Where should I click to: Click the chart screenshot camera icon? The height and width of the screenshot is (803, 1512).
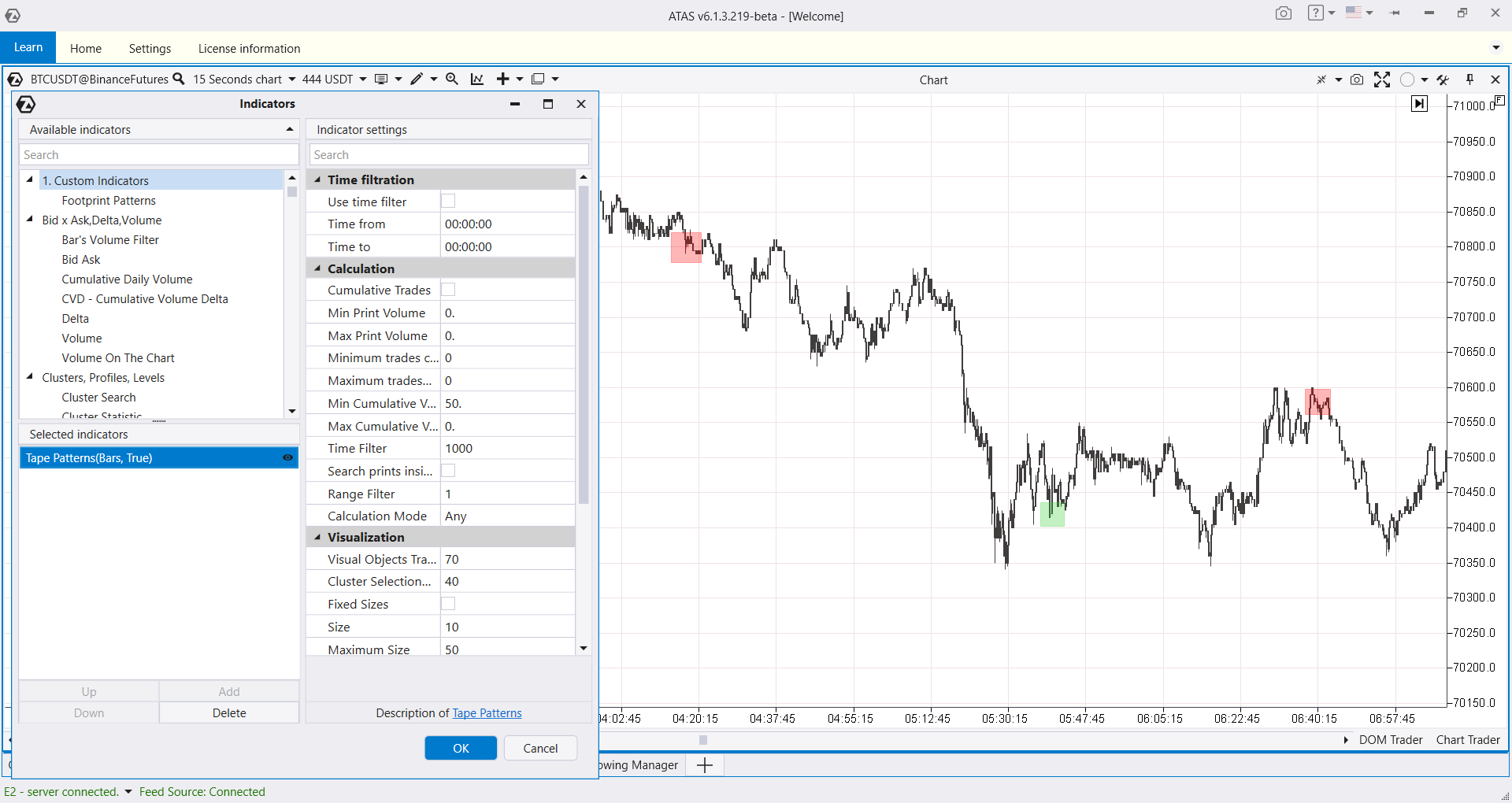click(1356, 80)
